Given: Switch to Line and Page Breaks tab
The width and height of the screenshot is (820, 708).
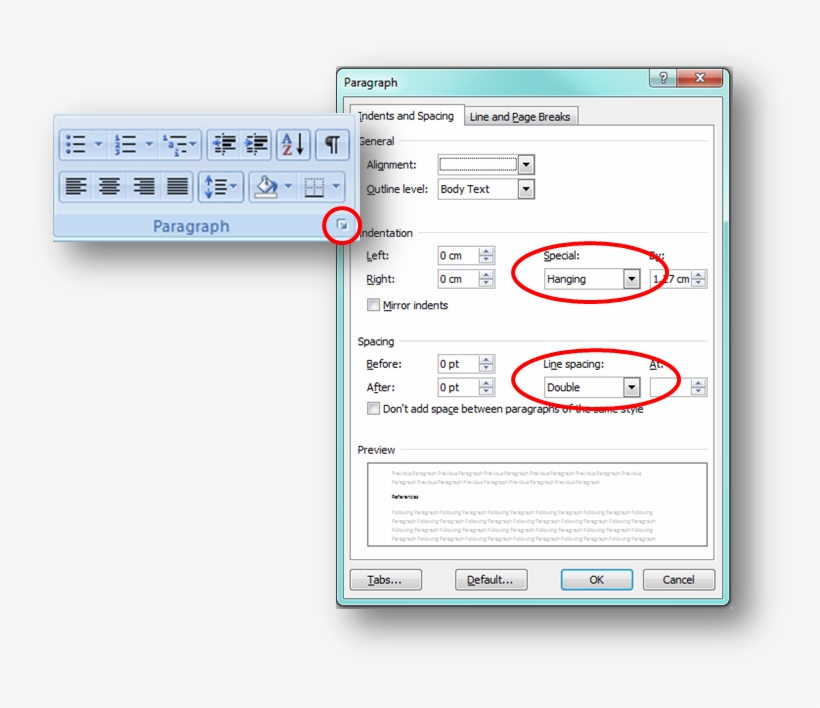Looking at the screenshot, I should 520,117.
